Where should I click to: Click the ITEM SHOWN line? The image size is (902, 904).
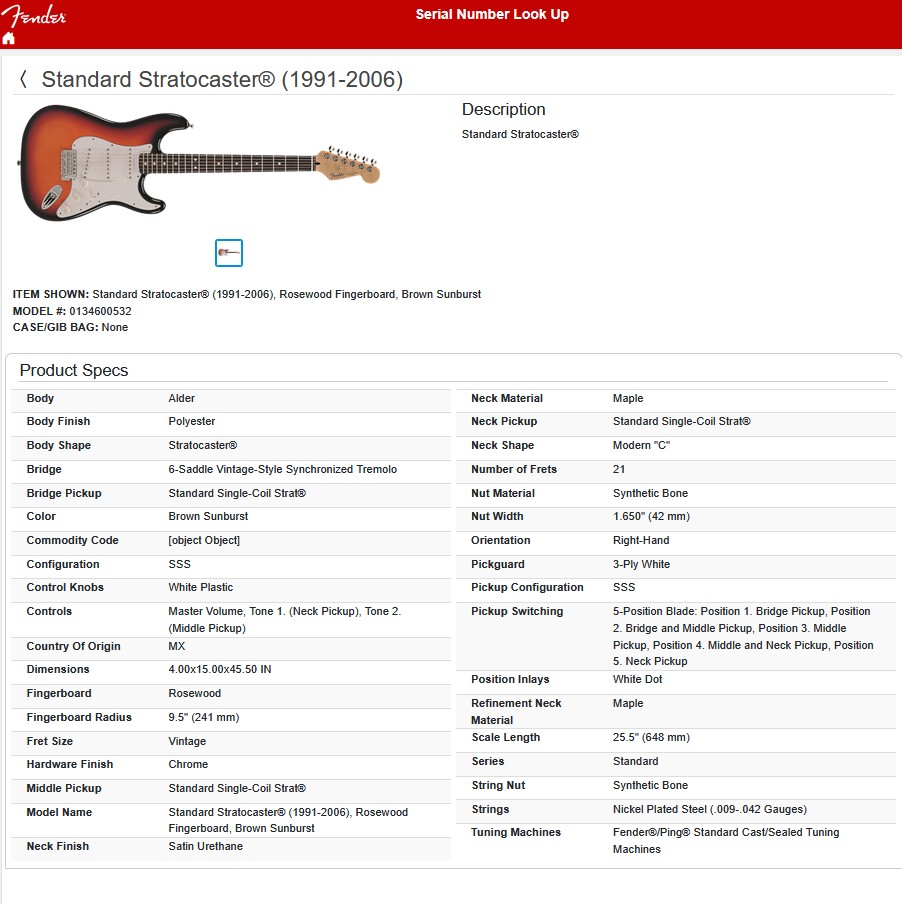pos(247,294)
